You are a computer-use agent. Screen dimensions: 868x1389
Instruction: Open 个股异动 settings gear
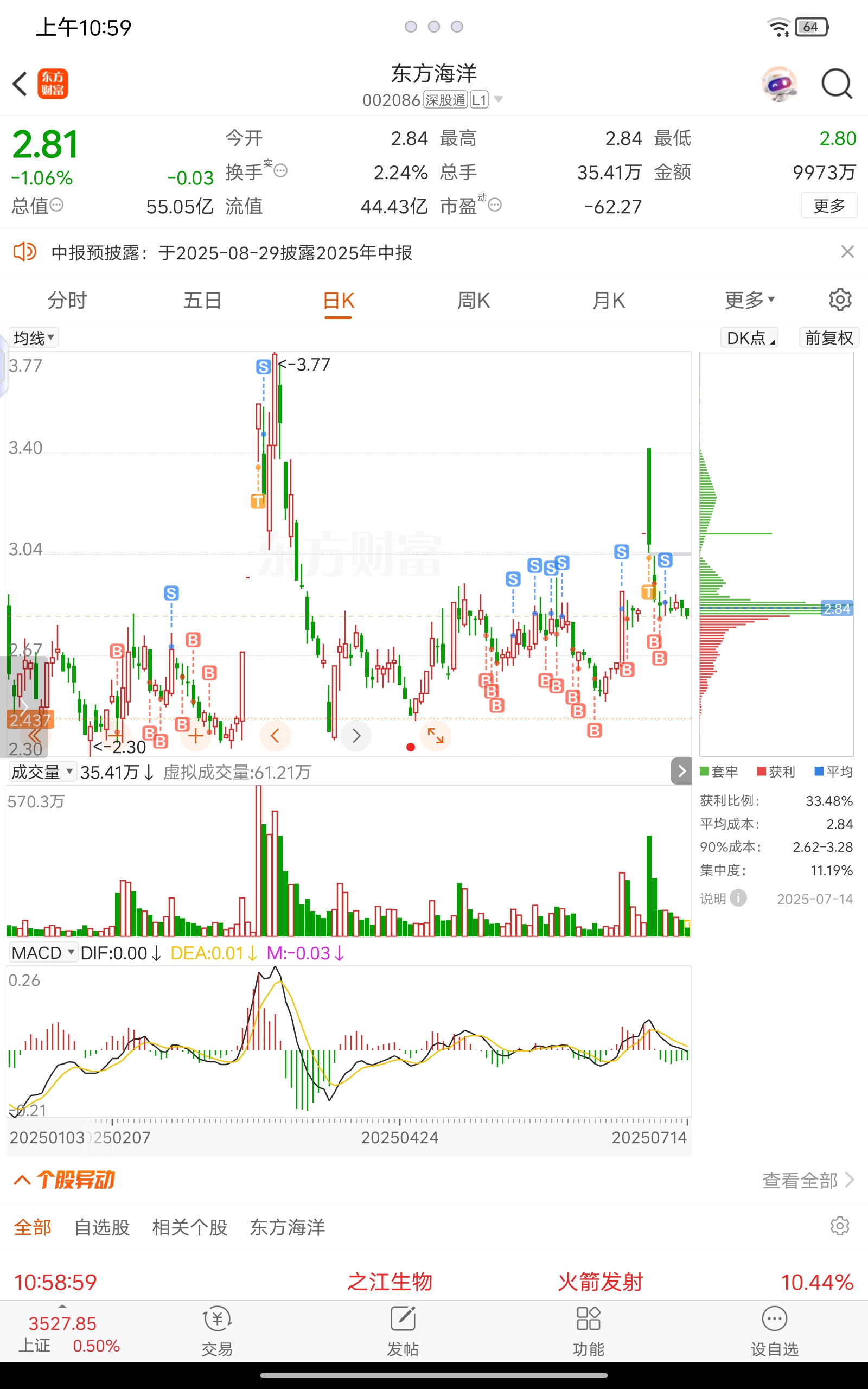pos(839,1227)
